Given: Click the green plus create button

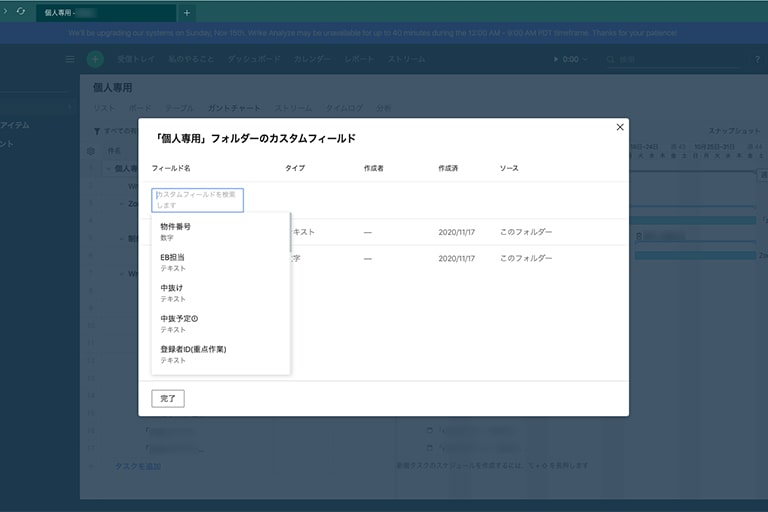Looking at the screenshot, I should [95, 60].
